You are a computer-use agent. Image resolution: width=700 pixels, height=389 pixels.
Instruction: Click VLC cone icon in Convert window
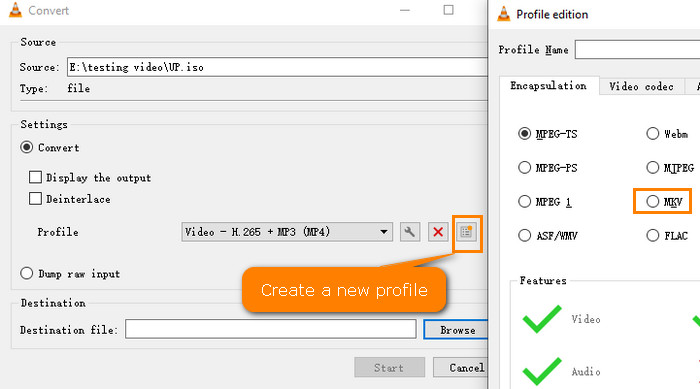click(x=15, y=10)
